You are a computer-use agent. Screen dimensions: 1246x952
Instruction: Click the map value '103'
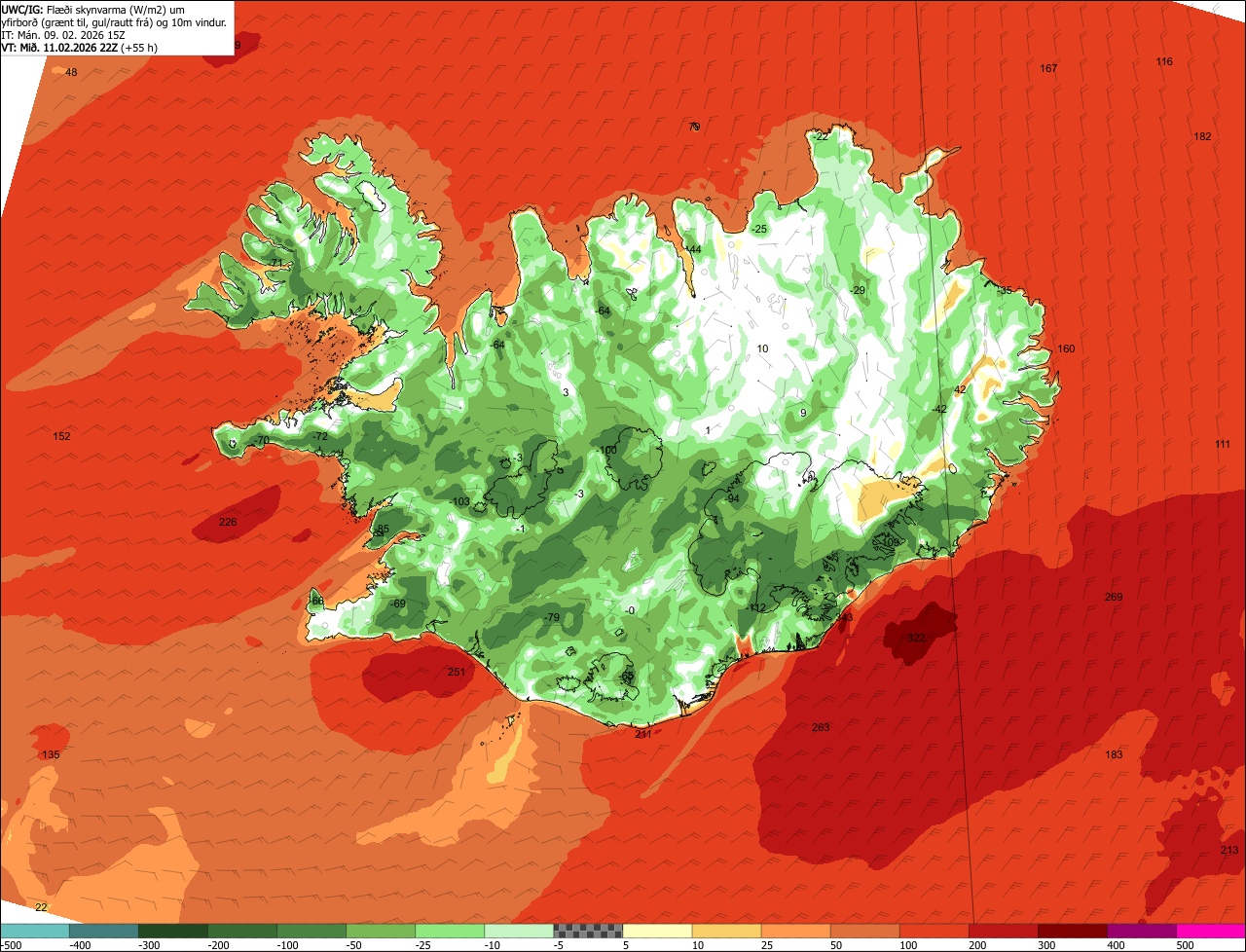[460, 501]
